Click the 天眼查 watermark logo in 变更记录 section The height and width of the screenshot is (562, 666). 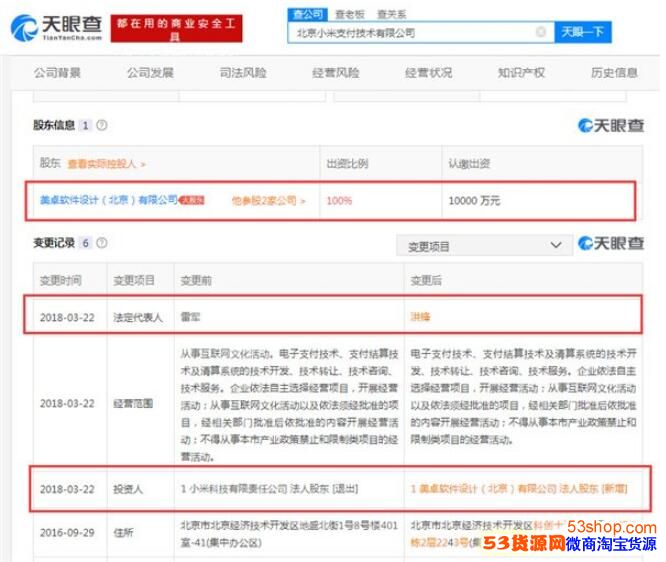pyautogui.click(x=611, y=244)
